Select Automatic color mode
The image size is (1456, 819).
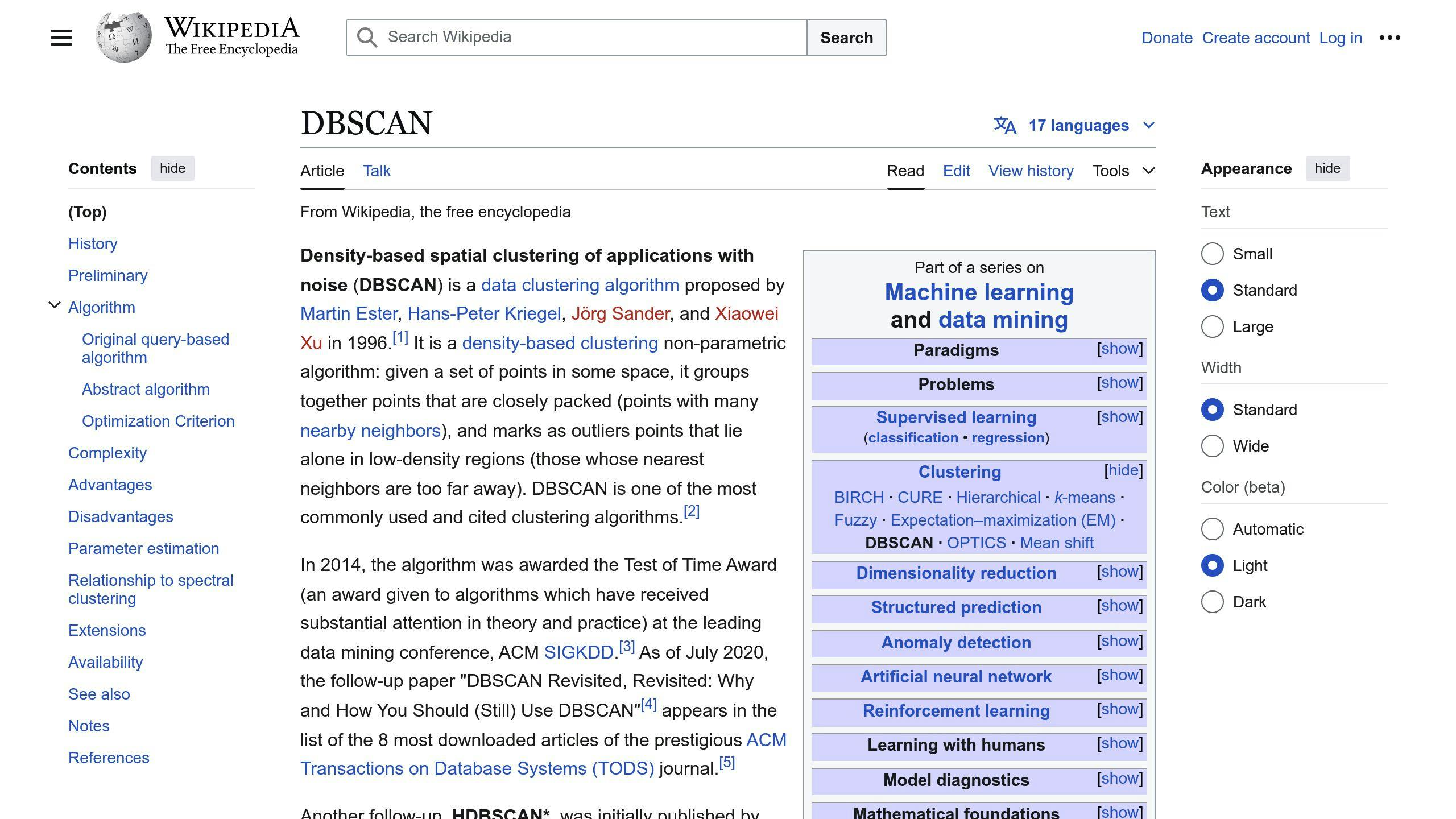point(1212,529)
